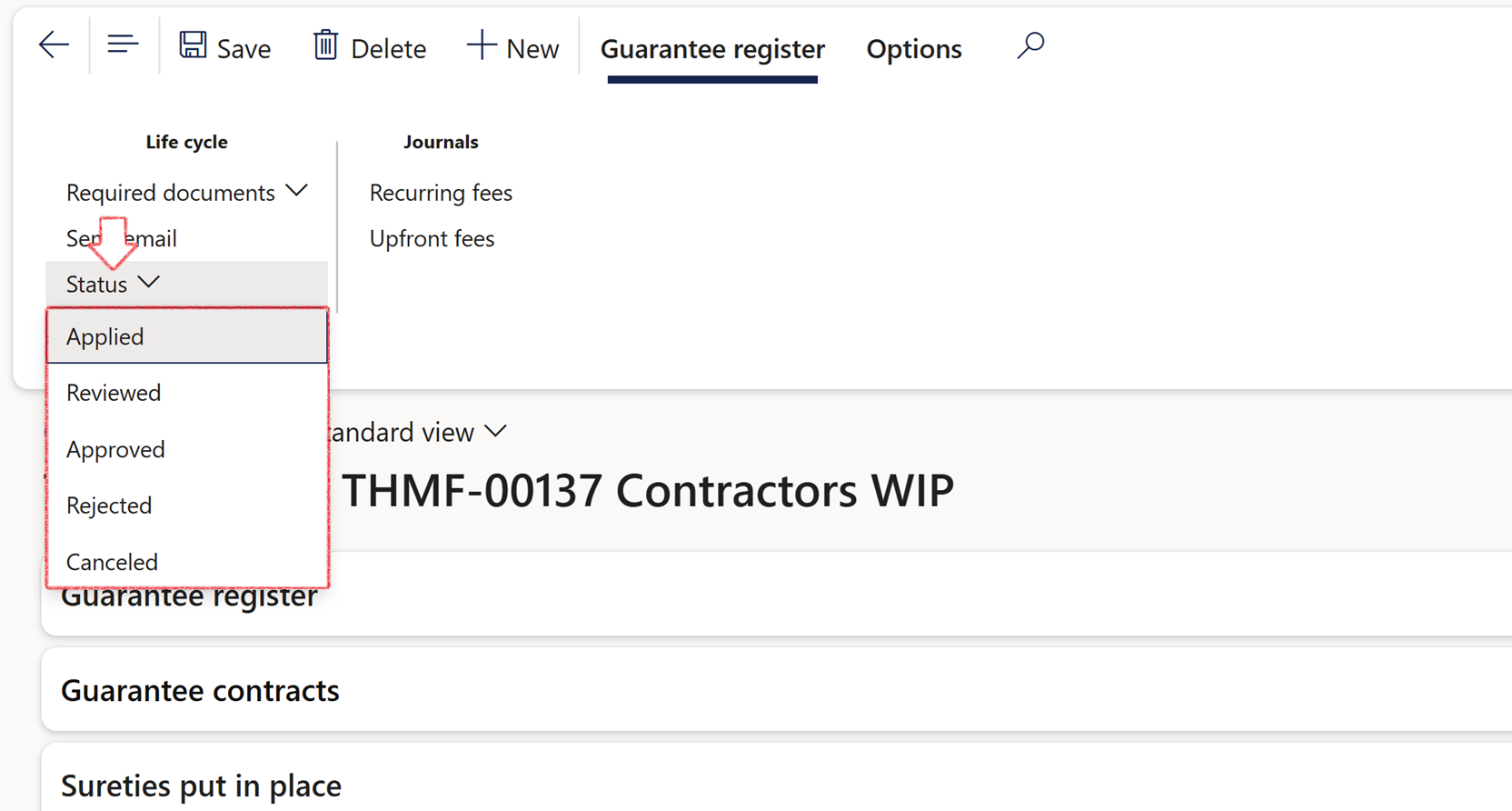Expand the Guarantee contracts section
1512x811 pixels.
tap(200, 690)
